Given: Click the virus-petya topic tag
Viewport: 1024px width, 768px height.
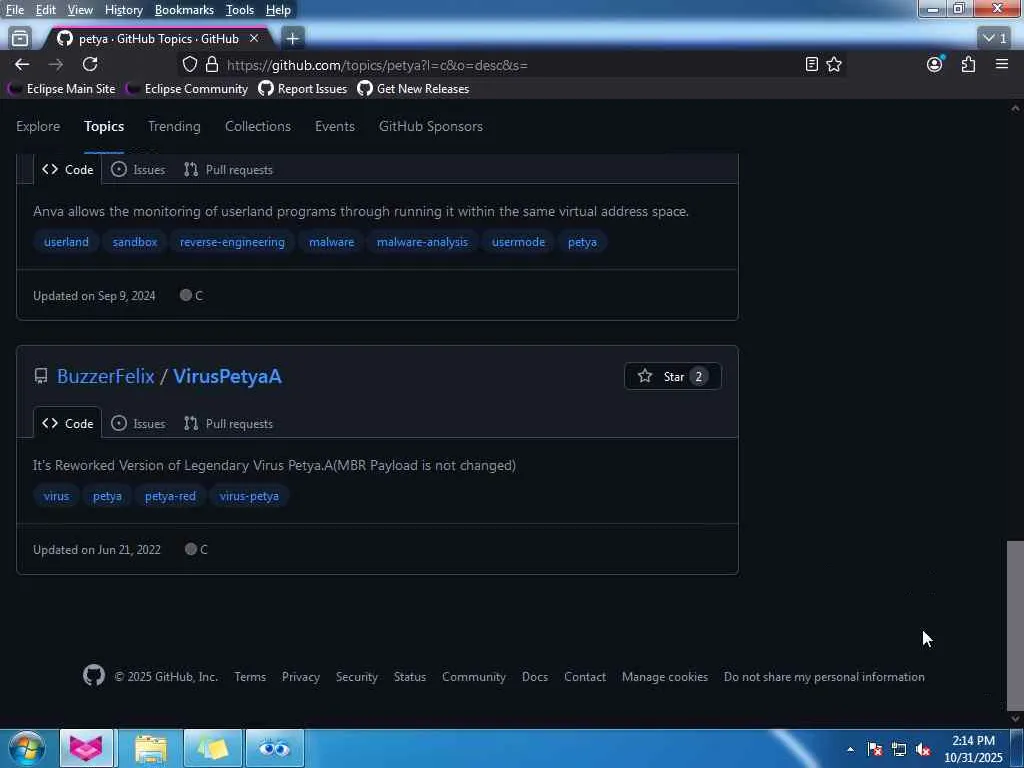Looking at the screenshot, I should [249, 496].
